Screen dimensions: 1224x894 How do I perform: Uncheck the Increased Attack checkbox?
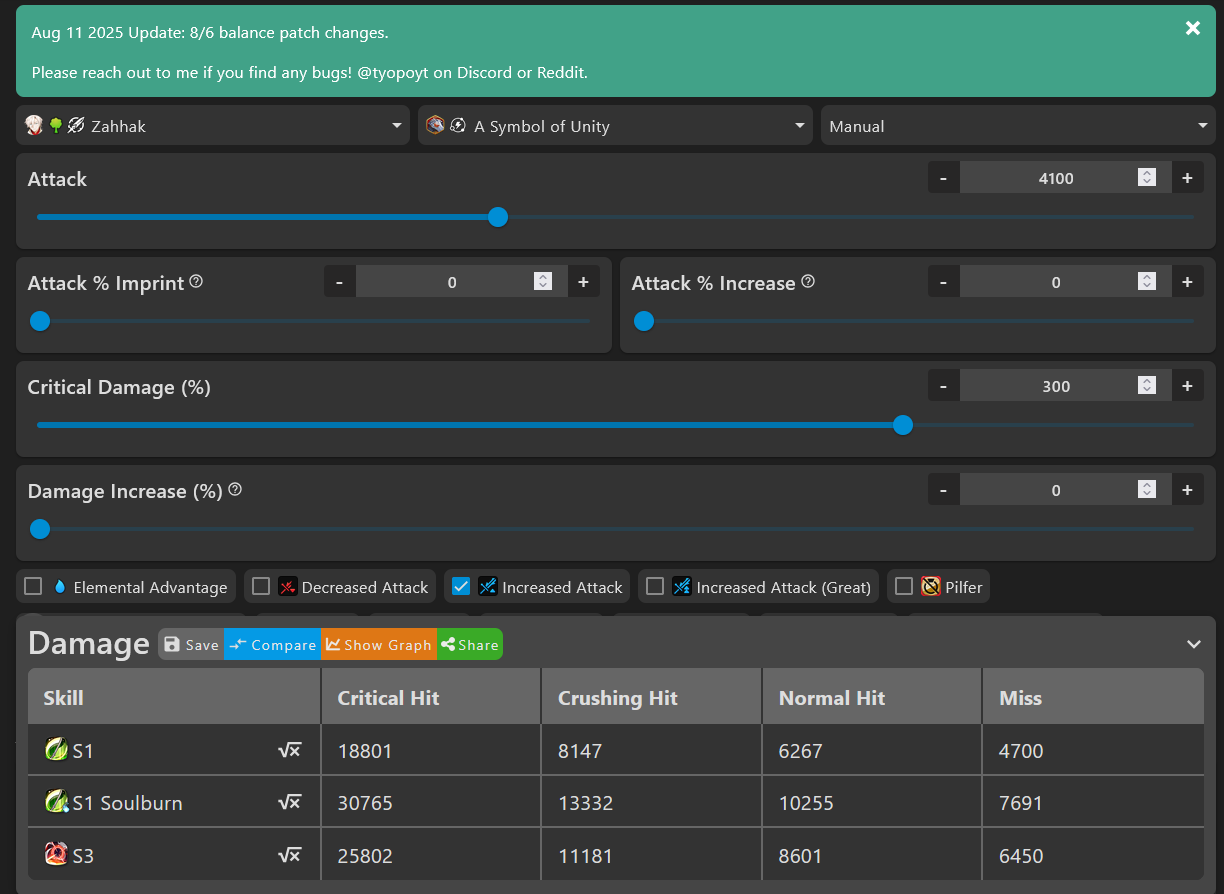461,587
